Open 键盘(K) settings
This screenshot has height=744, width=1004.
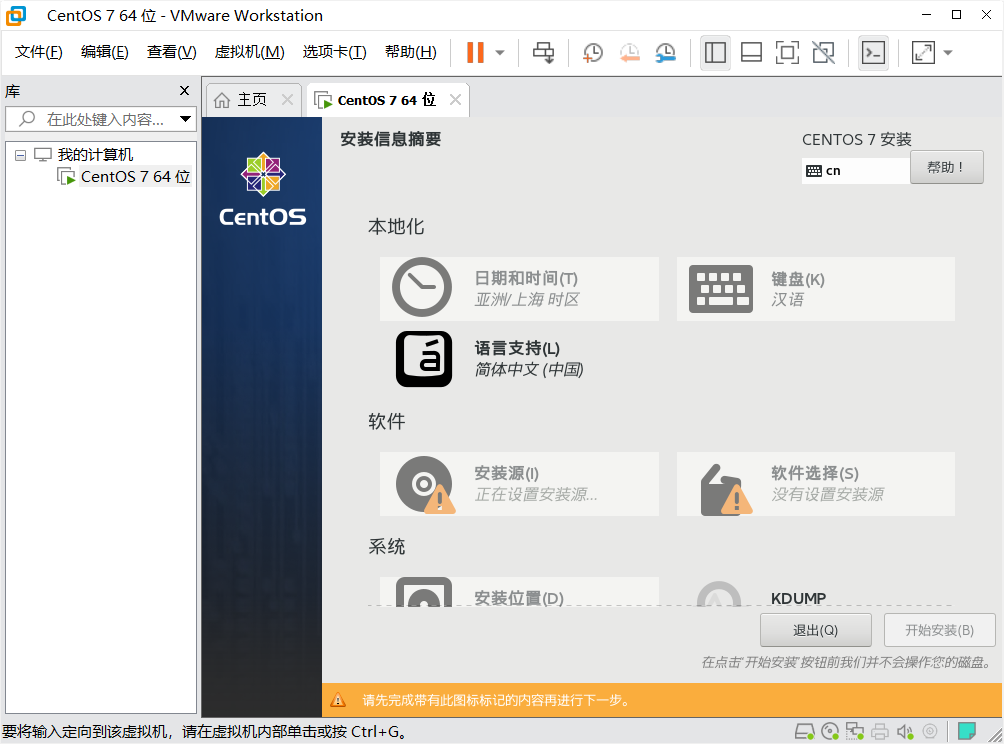coord(816,289)
